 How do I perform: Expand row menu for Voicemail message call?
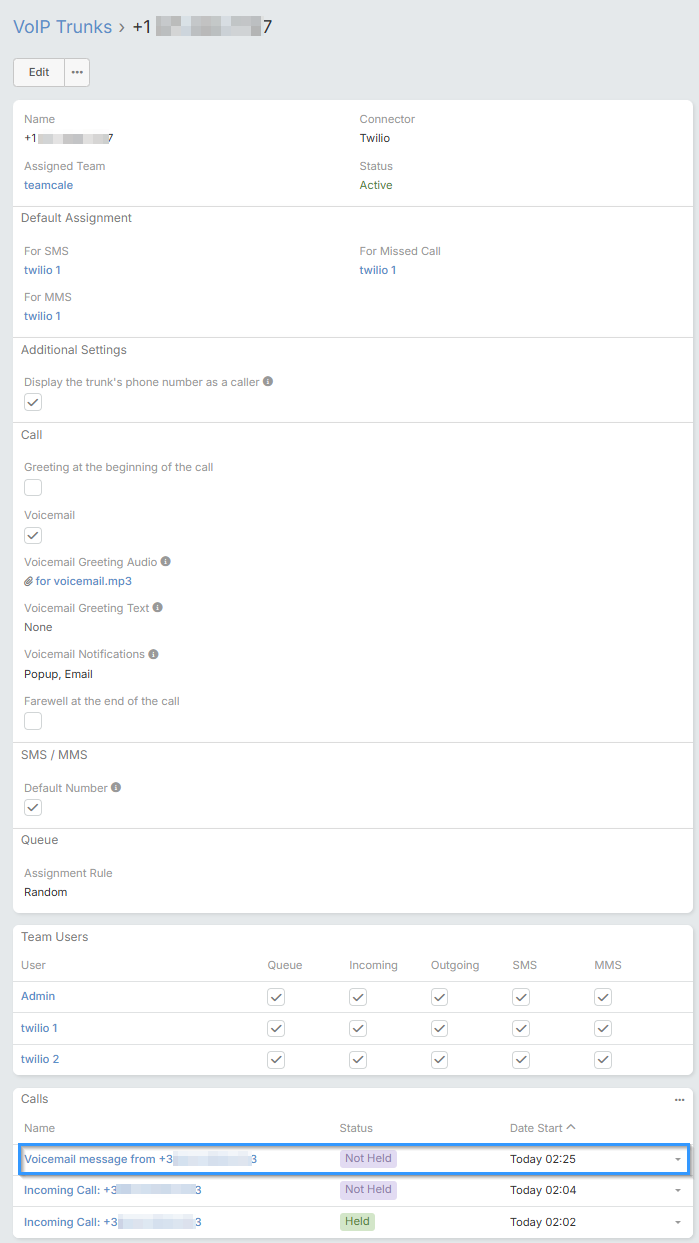[x=677, y=1160]
